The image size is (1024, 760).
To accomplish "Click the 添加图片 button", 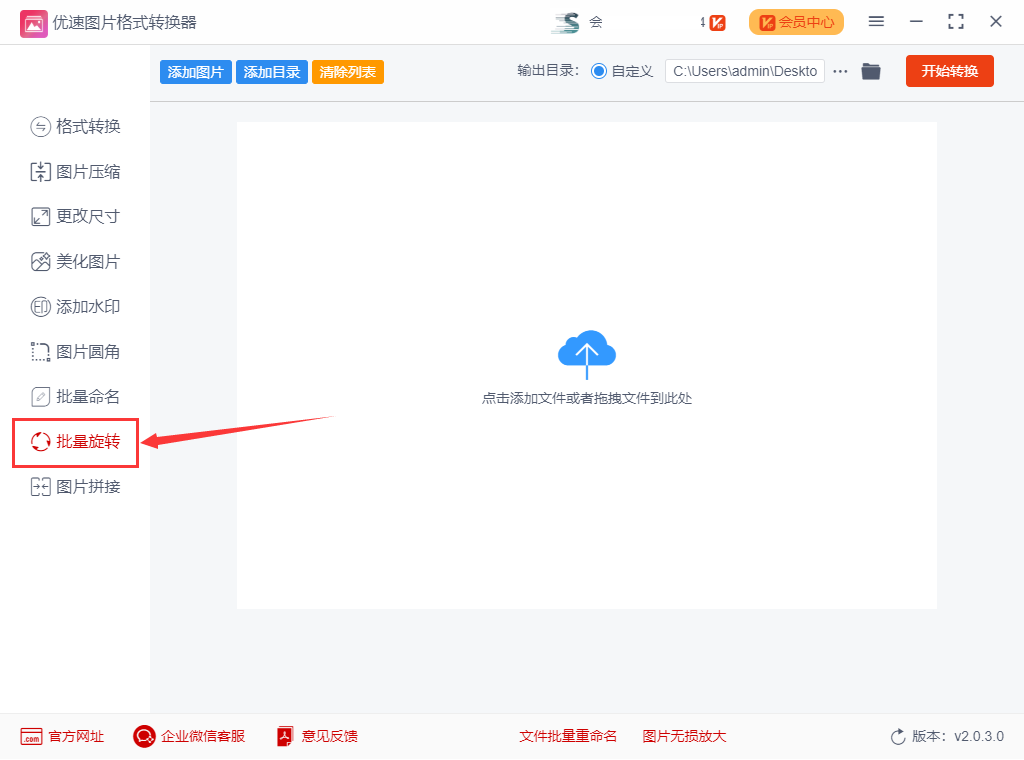I will tap(195, 72).
